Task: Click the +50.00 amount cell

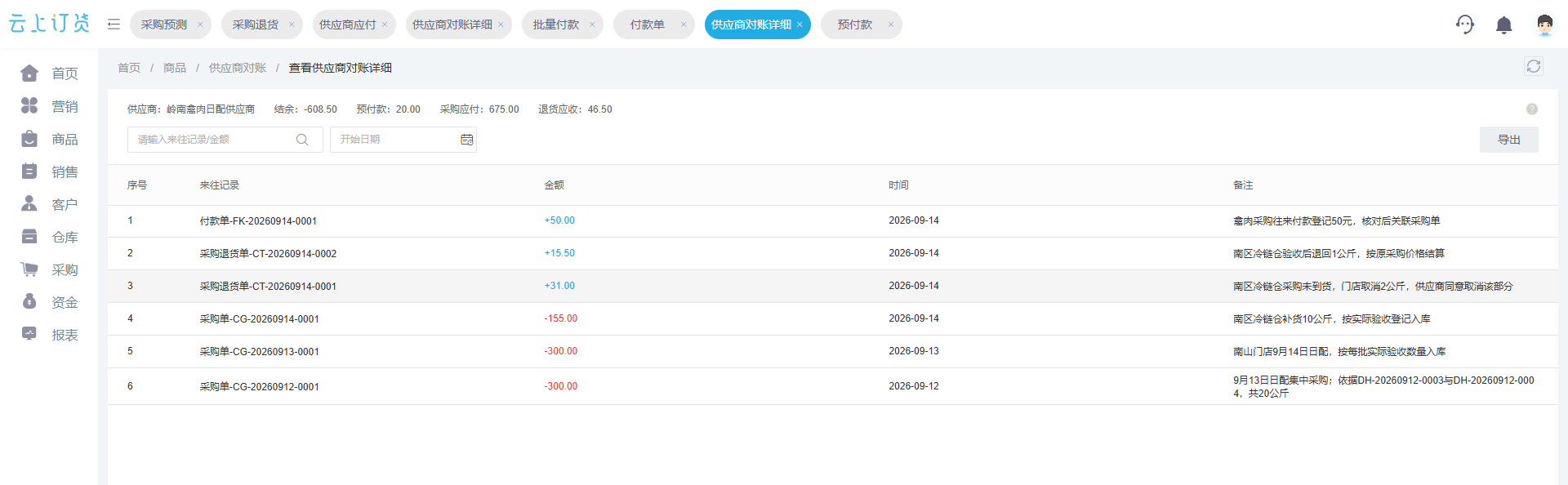Action: tap(559, 220)
